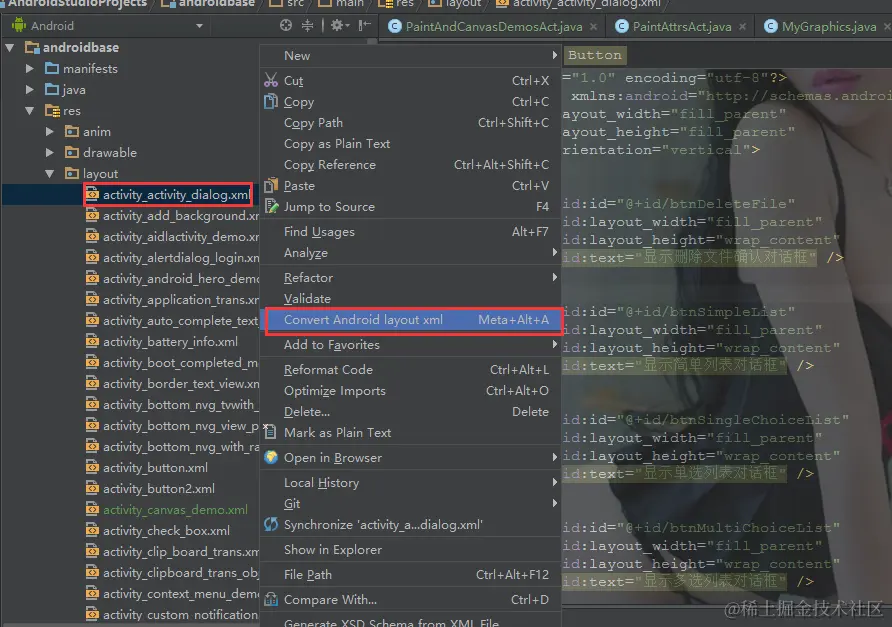Click the activity_context_menu_demo xml file icon

point(92,595)
